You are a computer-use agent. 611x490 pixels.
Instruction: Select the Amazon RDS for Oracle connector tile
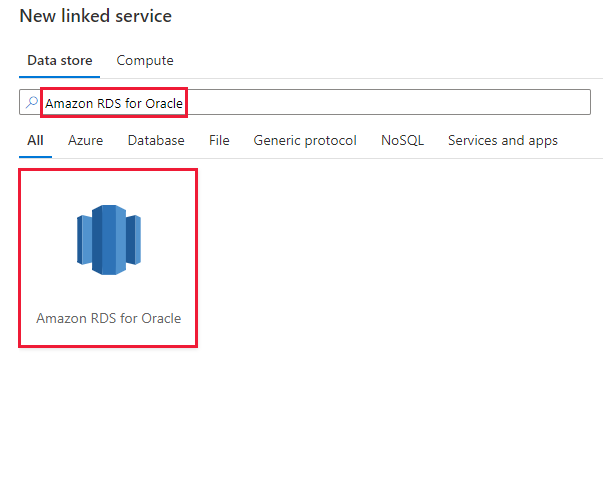pyautogui.click(x=108, y=258)
